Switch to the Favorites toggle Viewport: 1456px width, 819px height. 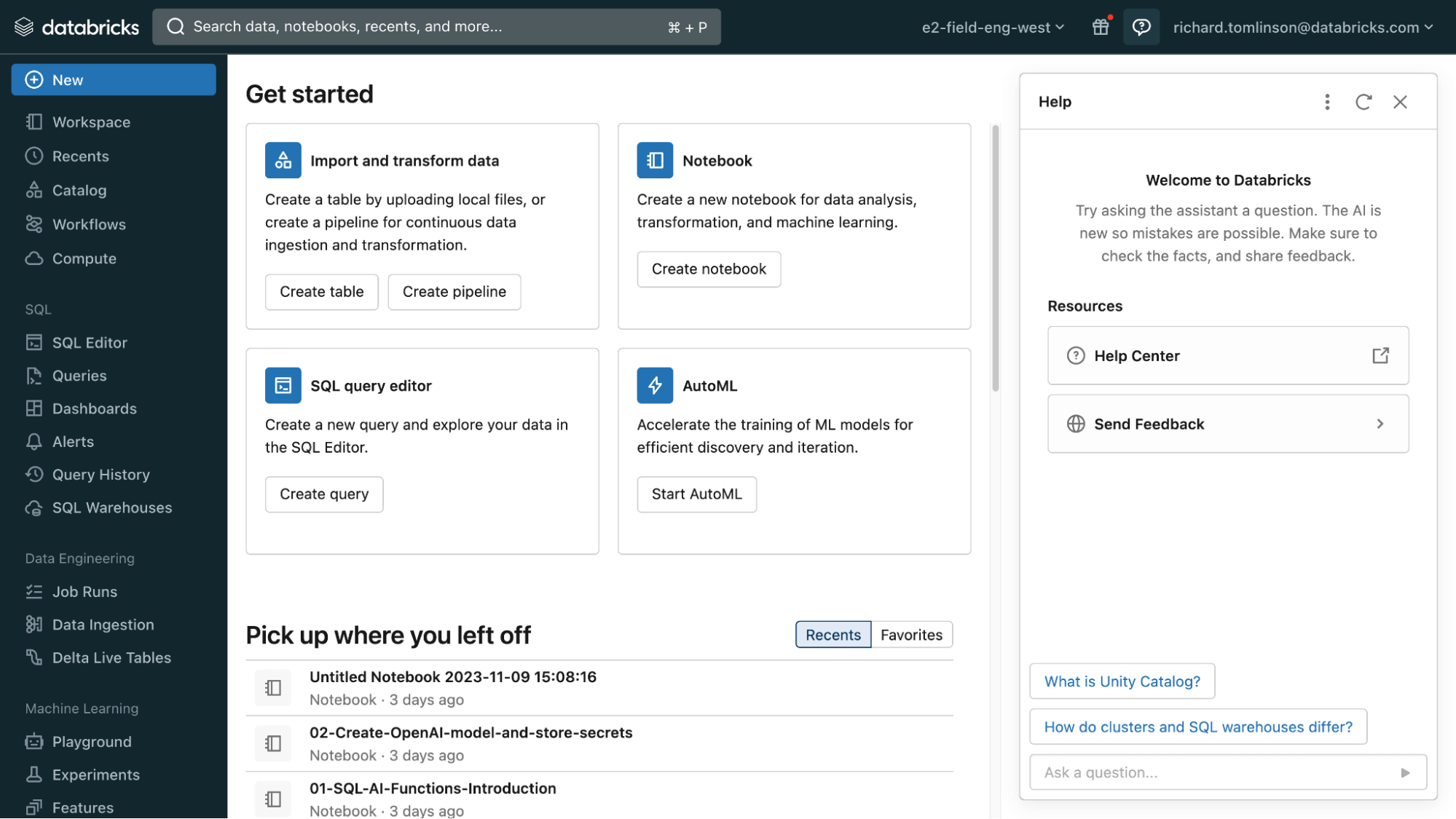coord(911,635)
